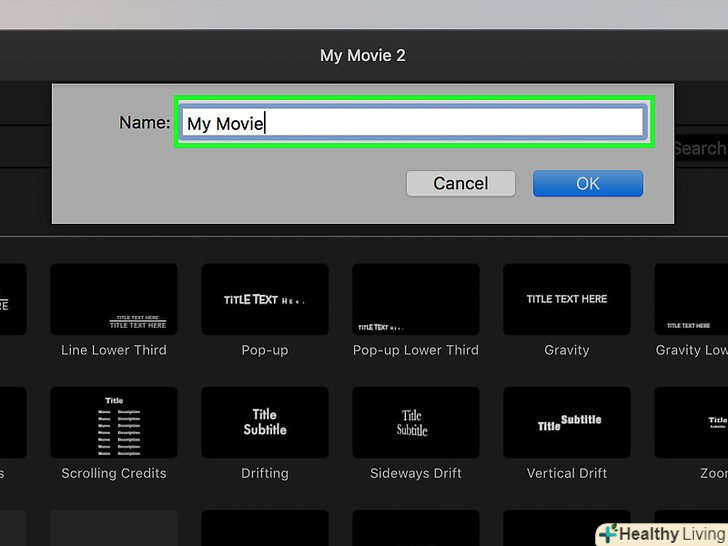Click the Cancel button

point(461,183)
